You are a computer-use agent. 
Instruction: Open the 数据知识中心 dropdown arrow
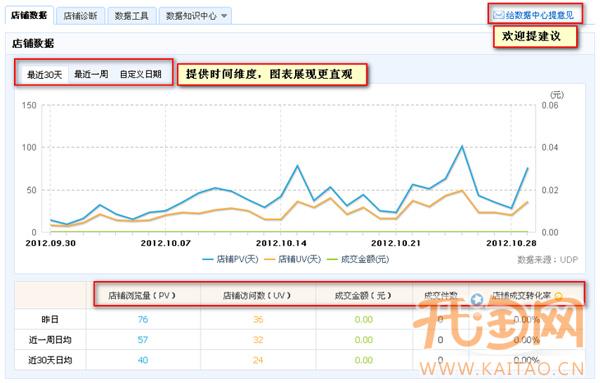224,16
